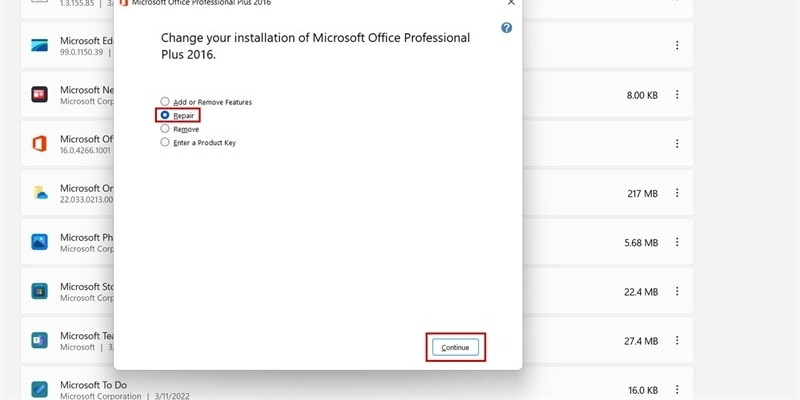Open more options for Microsoft Edge row
800x400 pixels.
pos(677,45)
